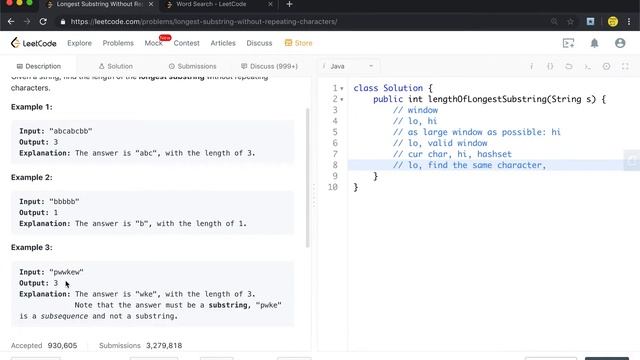Click the lengthOfLongestSubstring method signature
Image resolution: width=640 pixels, height=360 pixels.
[x=489, y=99]
